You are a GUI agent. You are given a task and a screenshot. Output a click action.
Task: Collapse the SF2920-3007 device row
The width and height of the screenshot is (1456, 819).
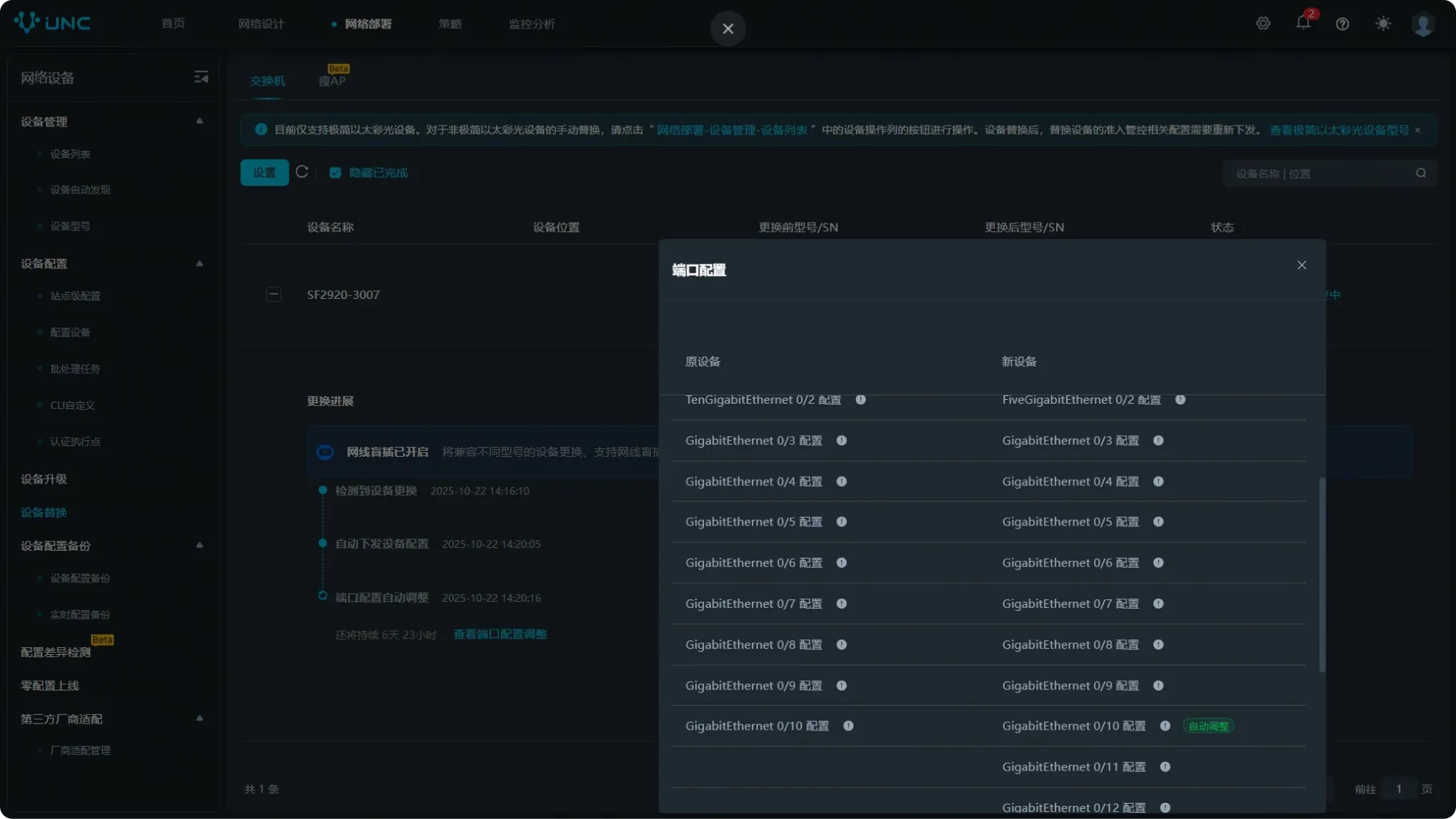point(273,294)
